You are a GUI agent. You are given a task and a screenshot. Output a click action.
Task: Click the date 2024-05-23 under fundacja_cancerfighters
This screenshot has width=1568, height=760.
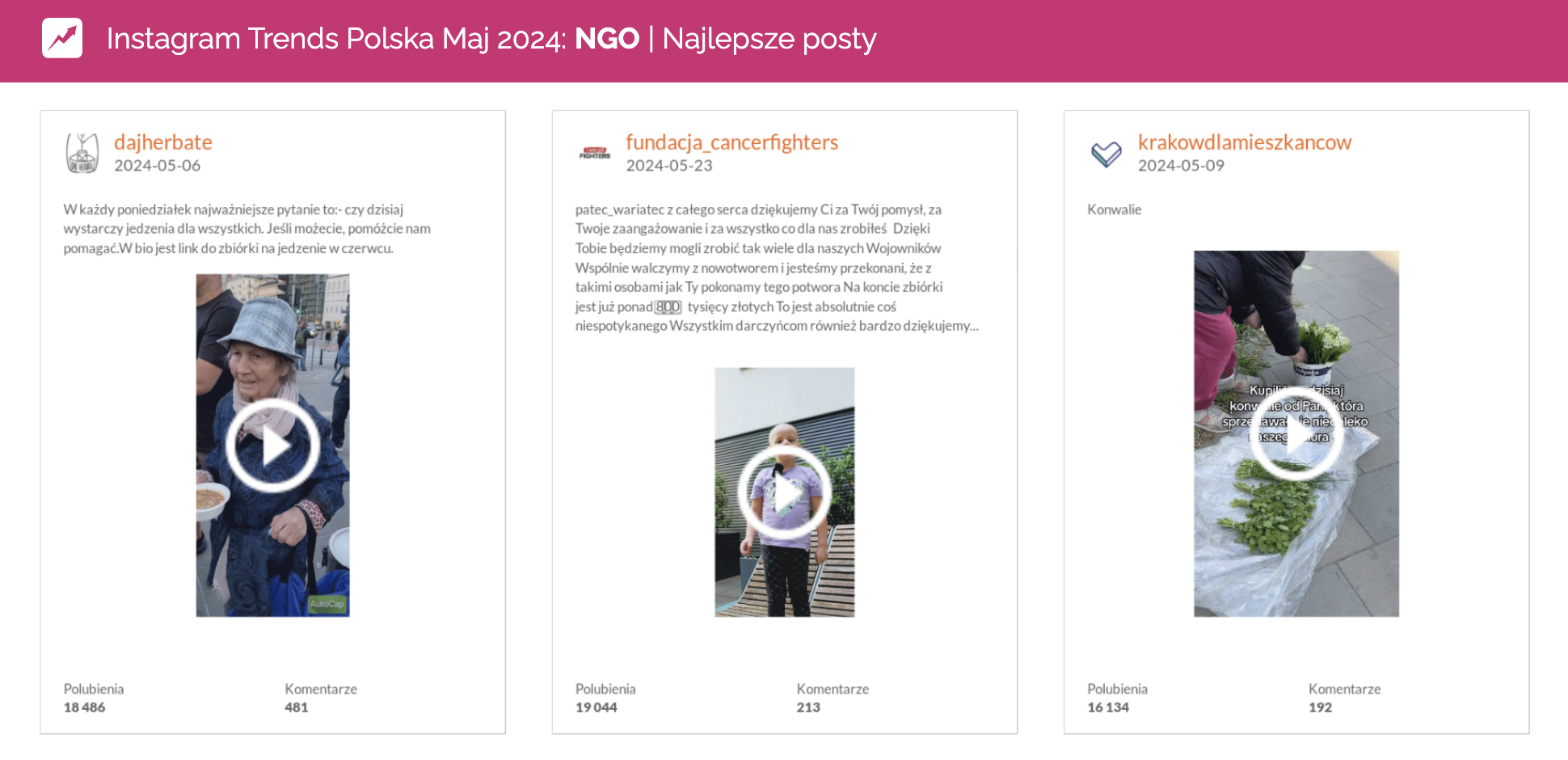coord(669,165)
